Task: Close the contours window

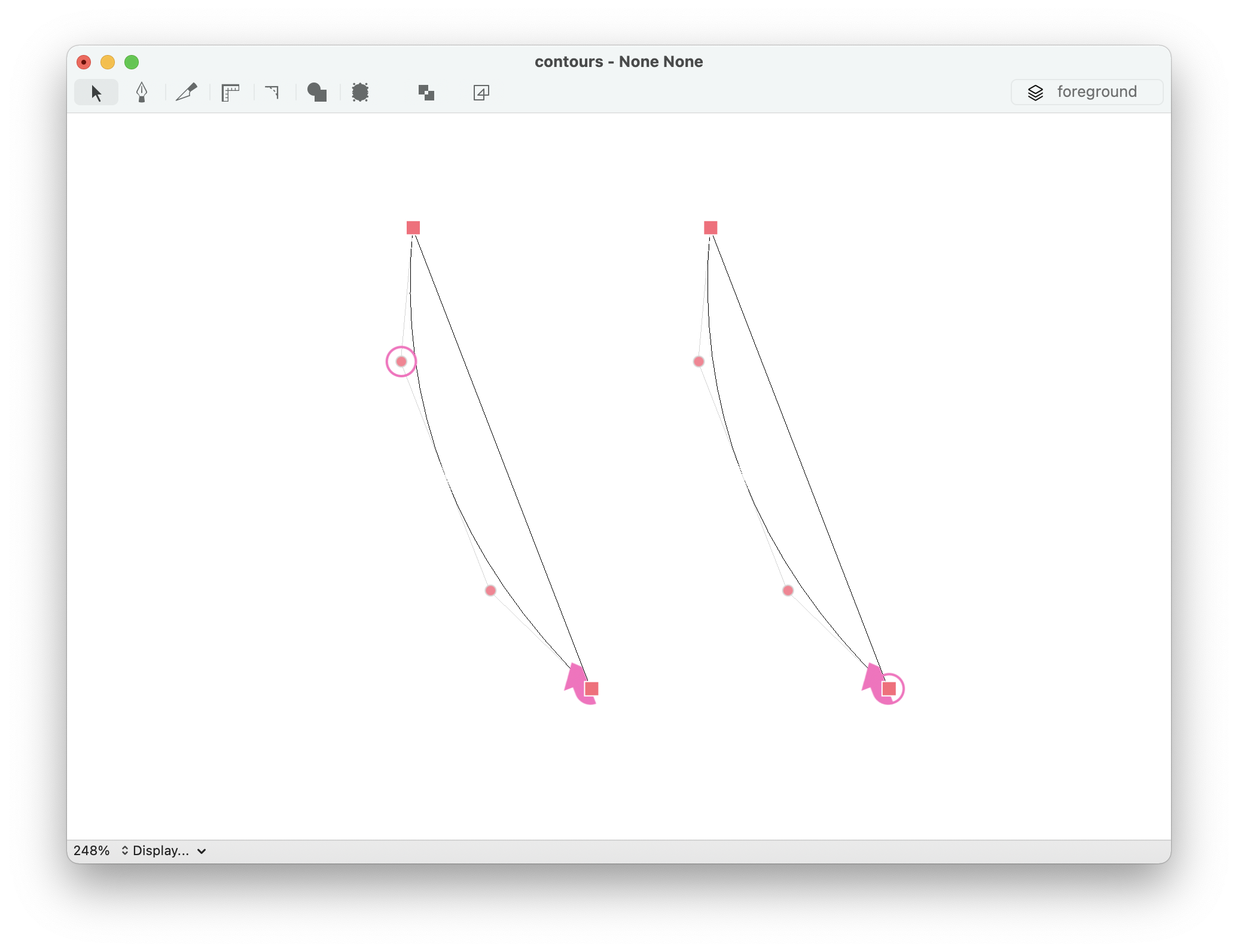Action: [x=84, y=62]
